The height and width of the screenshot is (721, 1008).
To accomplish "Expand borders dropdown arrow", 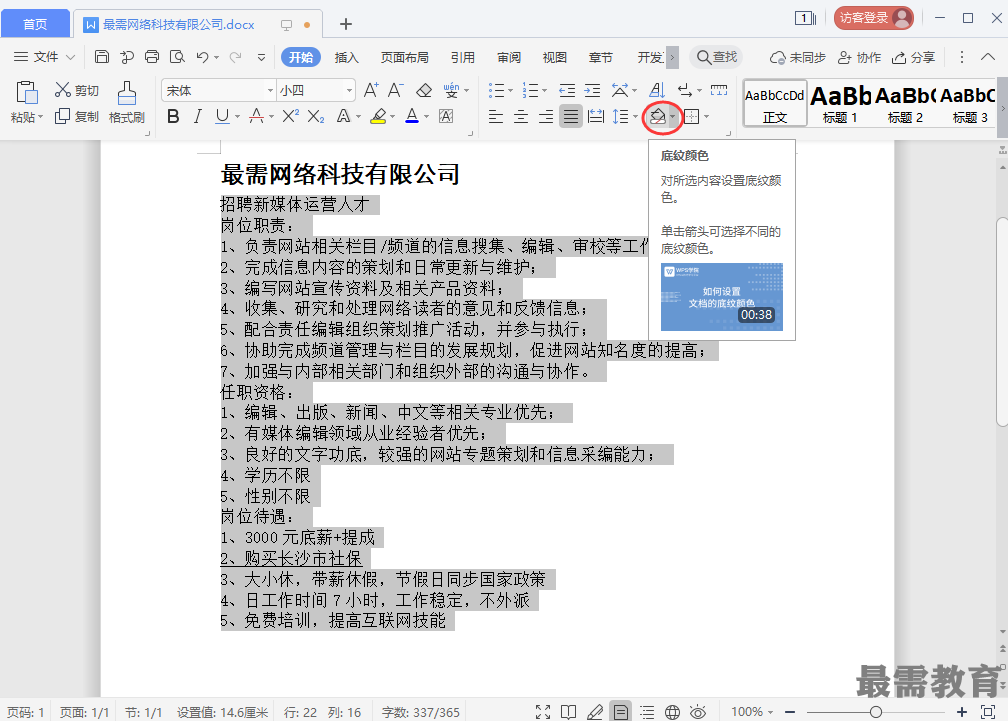I will click(706, 117).
